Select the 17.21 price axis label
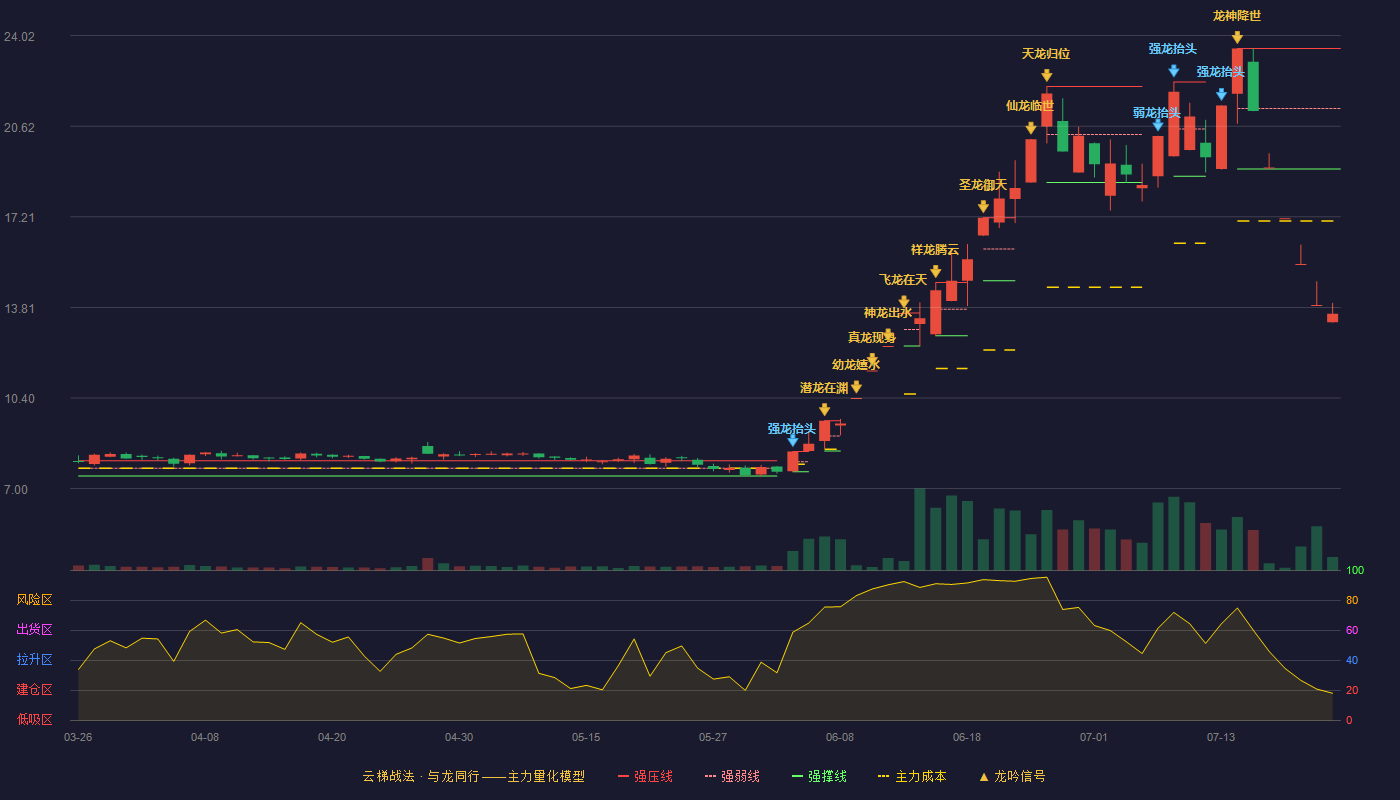 pos(19,217)
